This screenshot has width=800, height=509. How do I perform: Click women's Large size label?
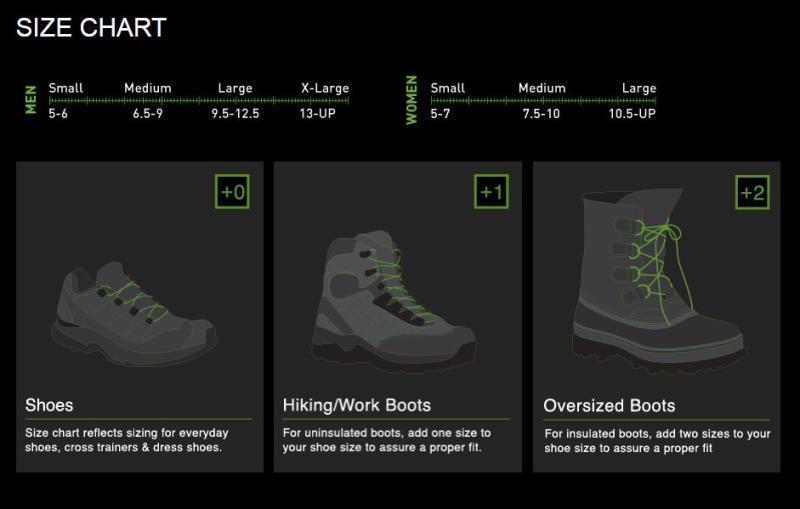click(x=639, y=88)
